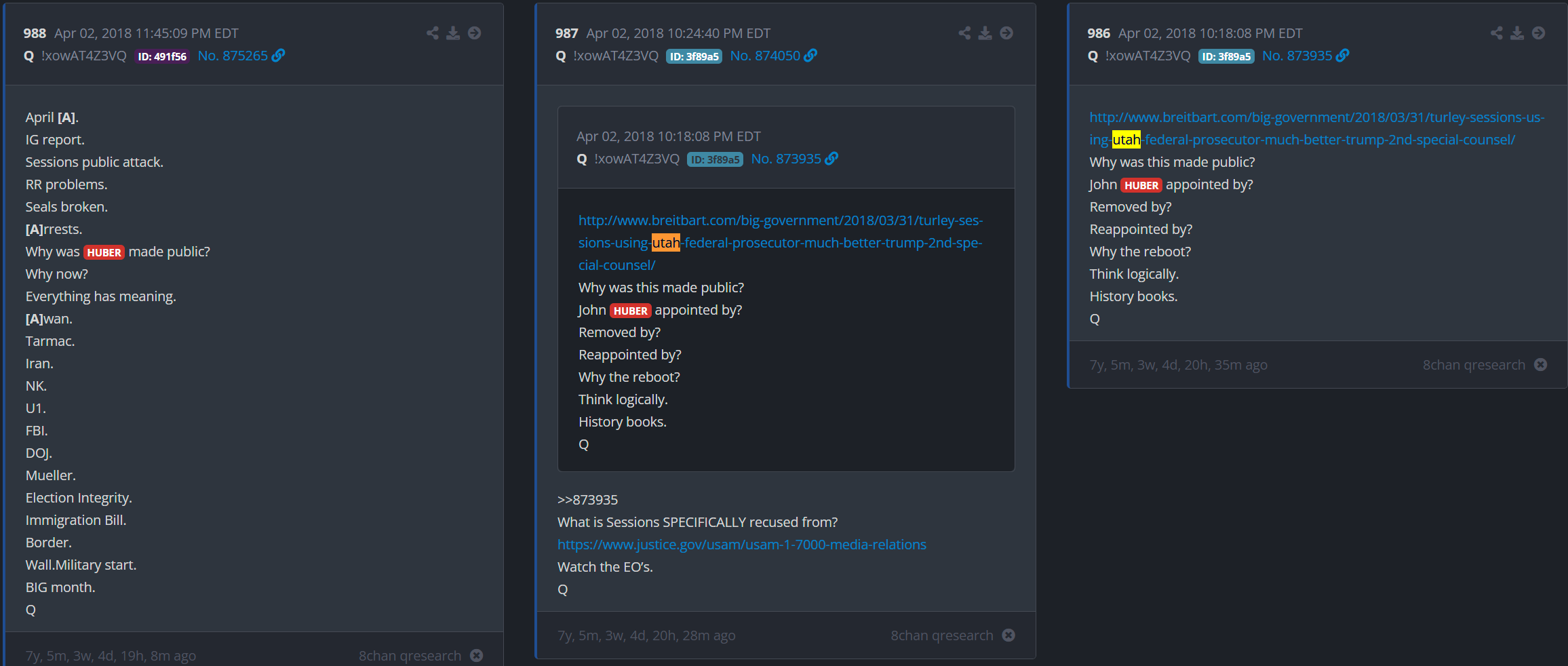Viewport: 1568px width, 666px height.
Task: Click the download icon on post 986
Action: click(x=1517, y=33)
